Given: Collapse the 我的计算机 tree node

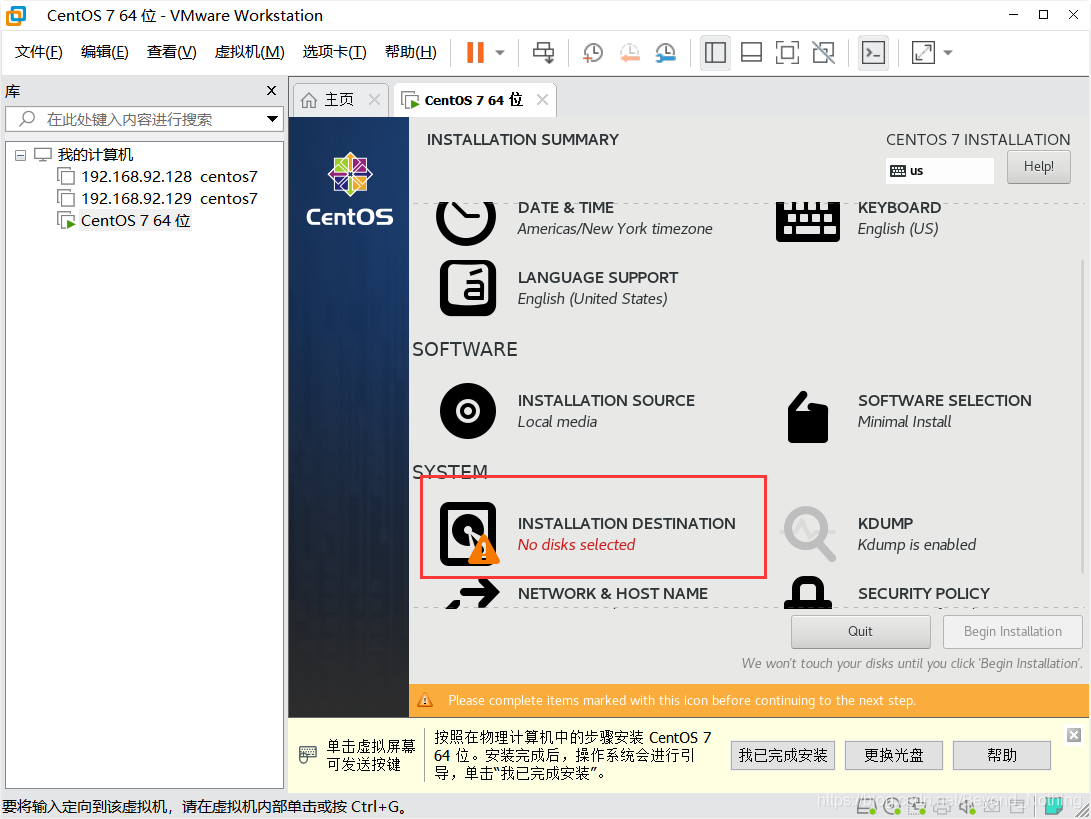Looking at the screenshot, I should (21, 155).
